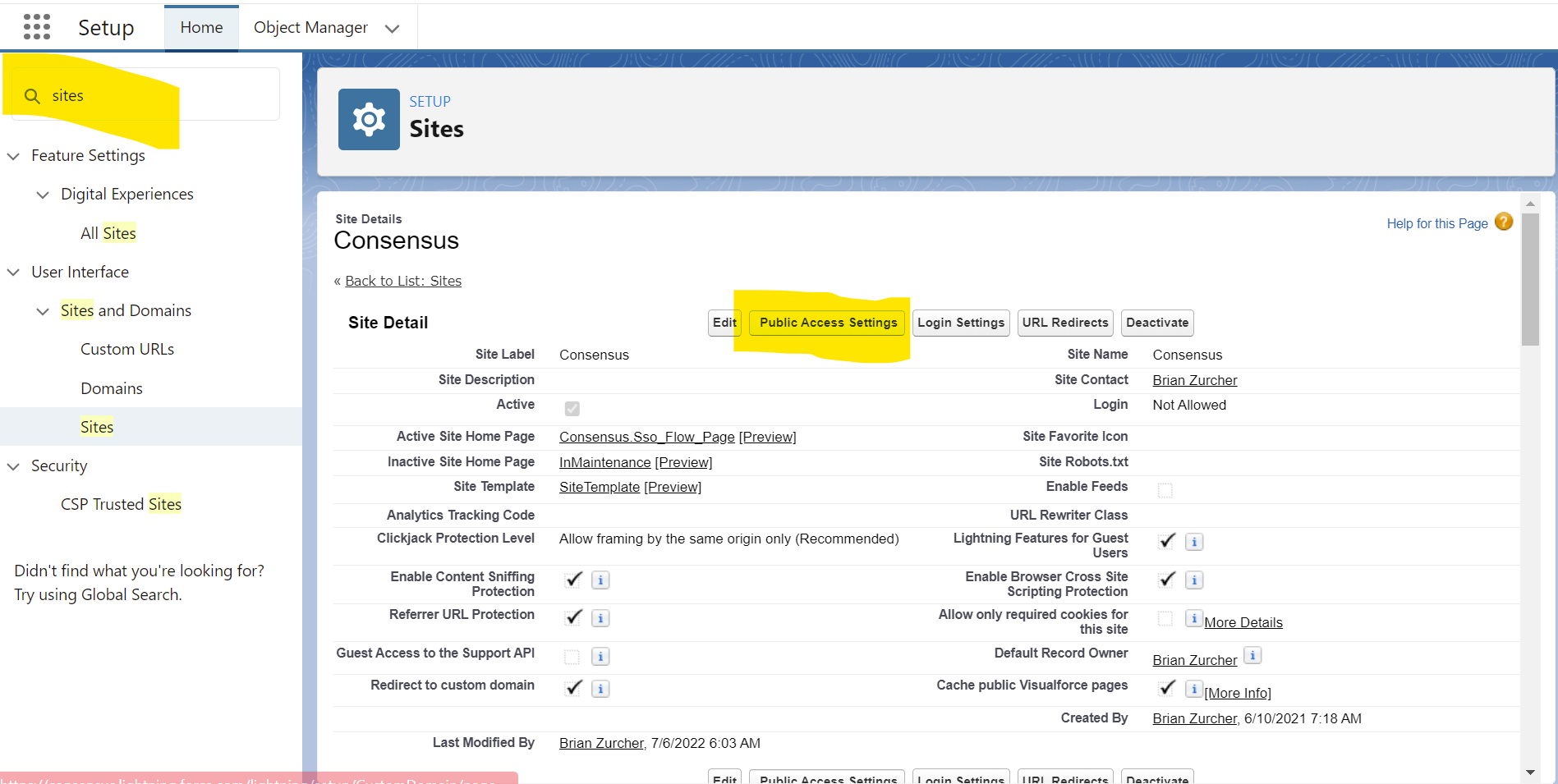Switch to the Object Manager tab

(x=310, y=28)
